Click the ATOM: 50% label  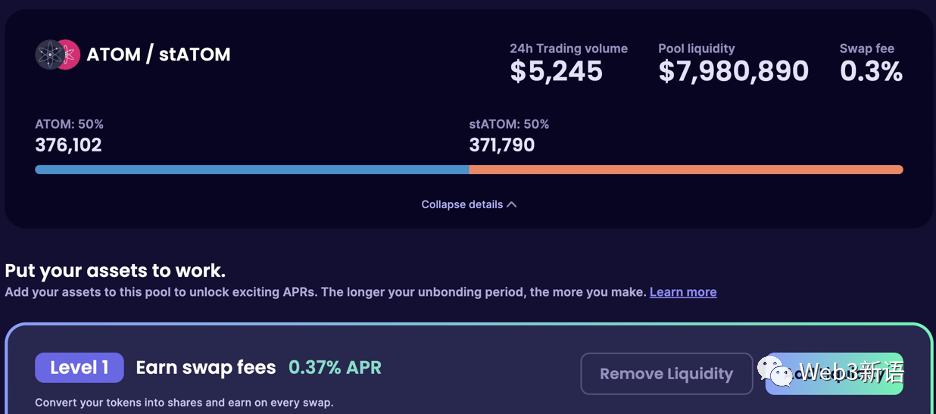pos(69,125)
